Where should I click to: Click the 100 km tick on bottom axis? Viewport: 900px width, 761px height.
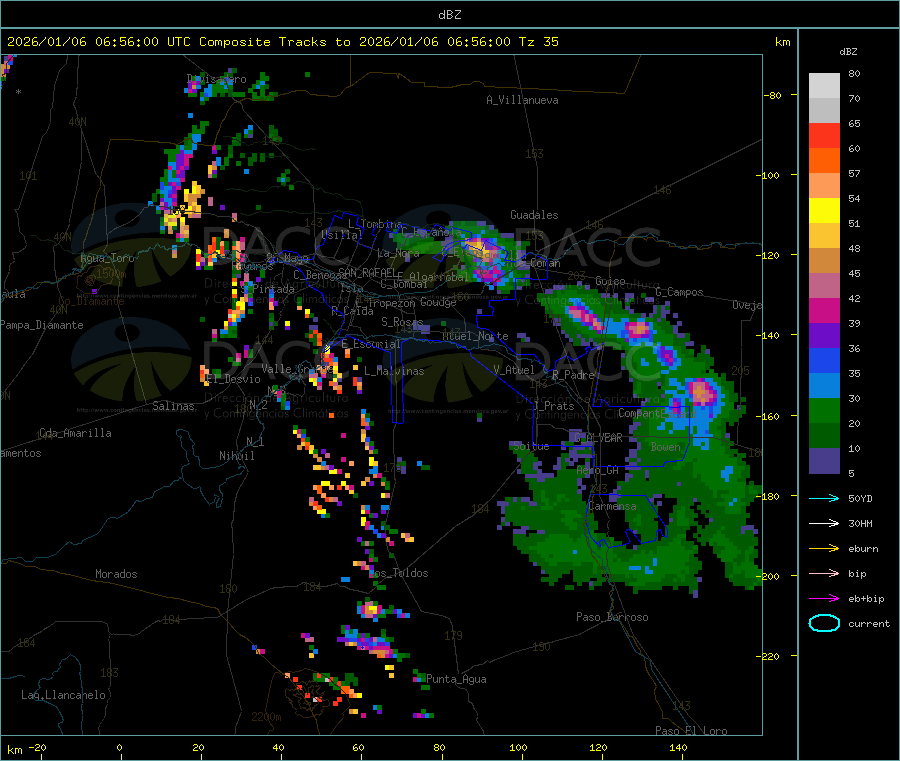(x=518, y=747)
